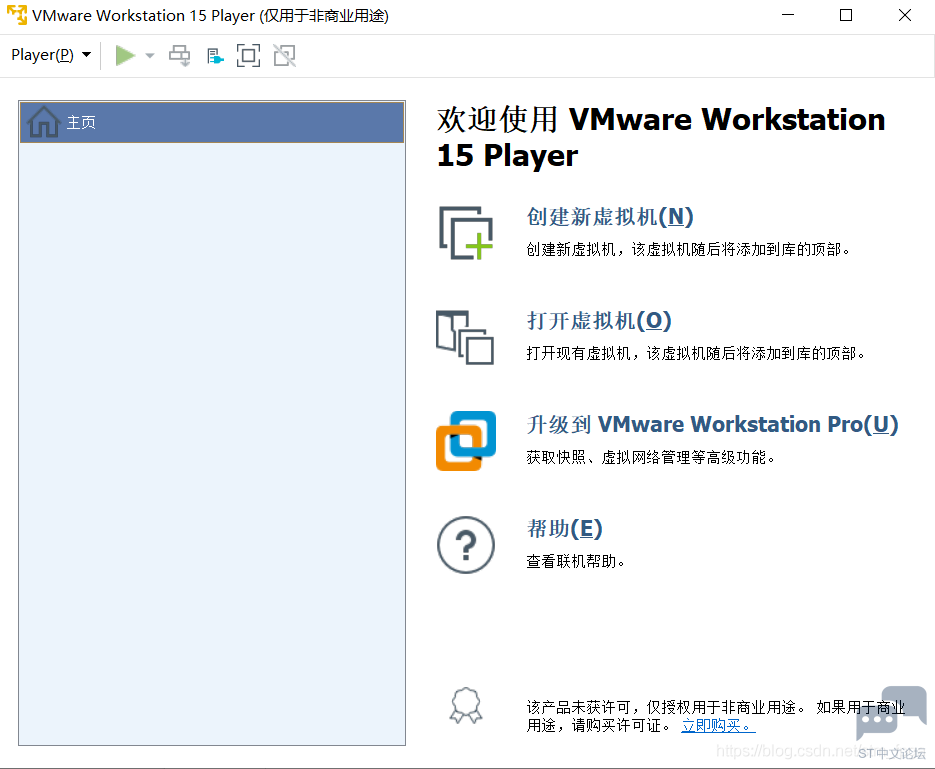Viewport: 935px width, 769px height.
Task: Minimize the VMware Player window
Action: pos(788,15)
